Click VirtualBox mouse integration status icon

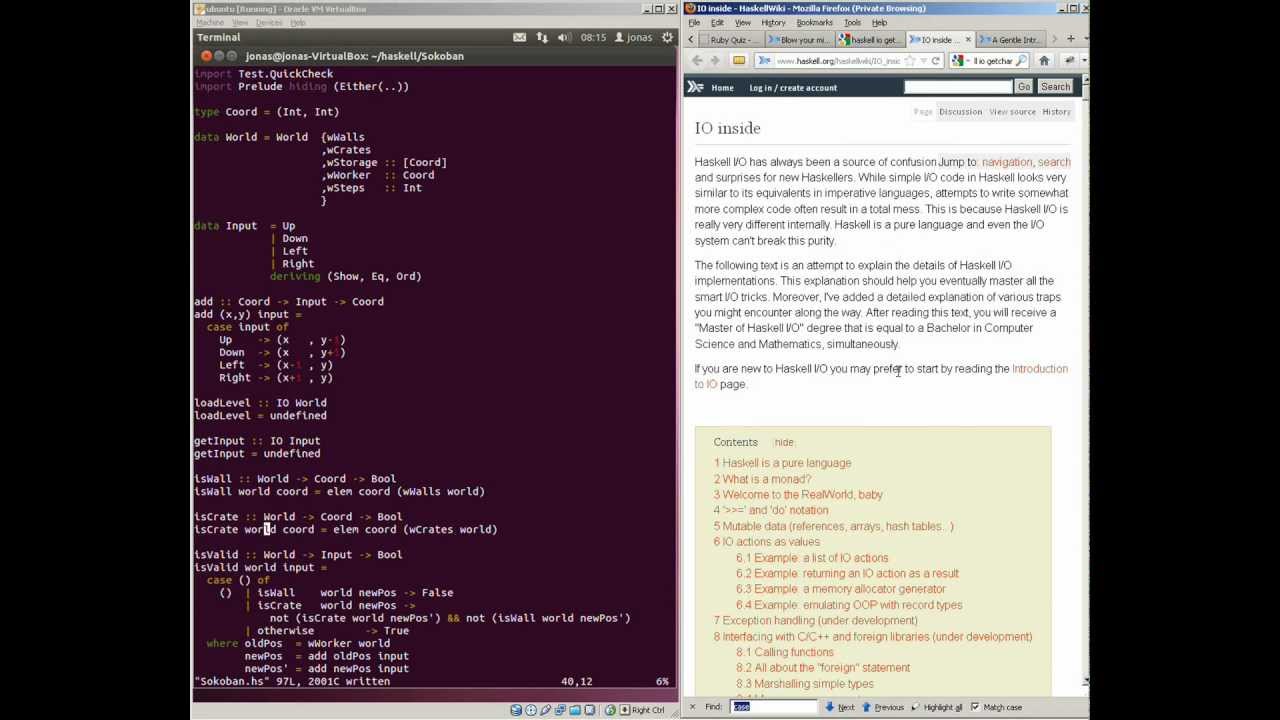(x=611, y=710)
